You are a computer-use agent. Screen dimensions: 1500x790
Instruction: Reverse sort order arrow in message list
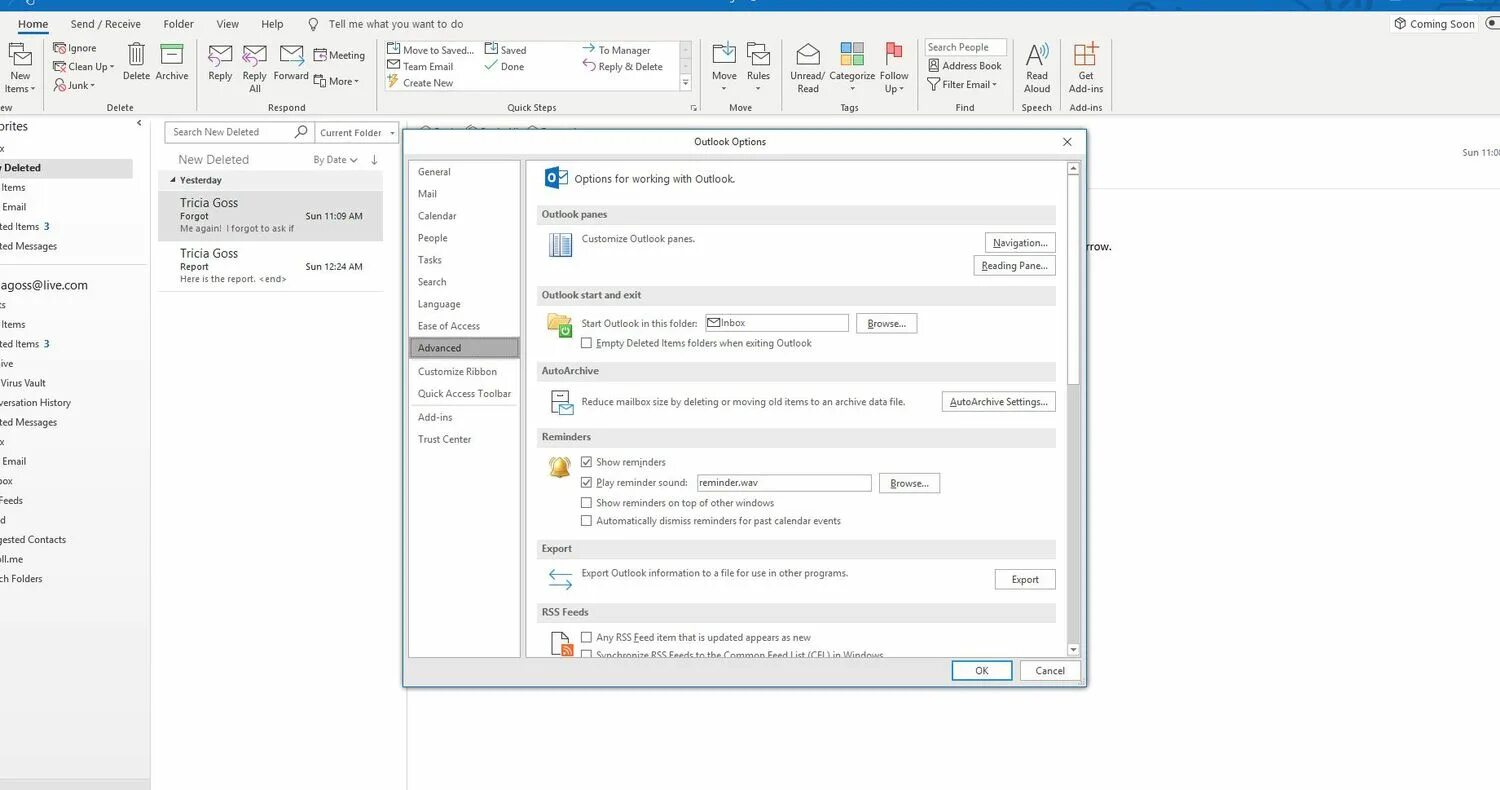374,160
